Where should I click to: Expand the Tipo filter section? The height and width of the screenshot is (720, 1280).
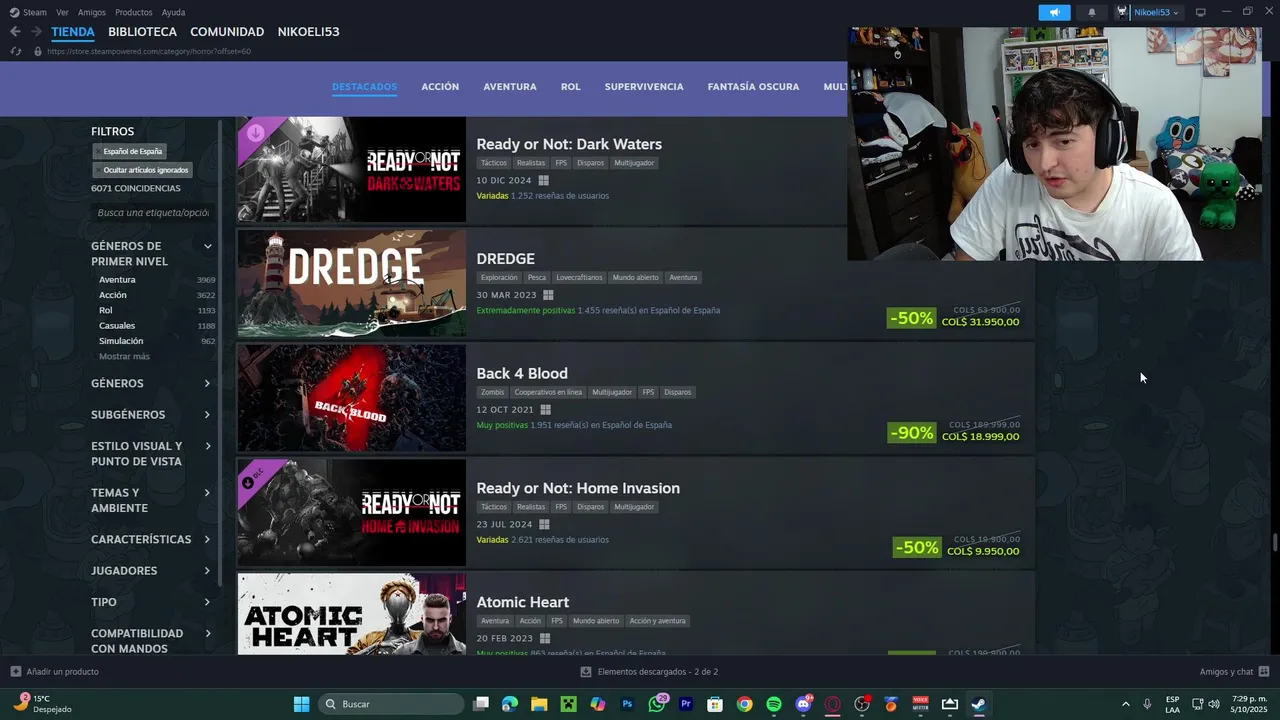(x=152, y=602)
